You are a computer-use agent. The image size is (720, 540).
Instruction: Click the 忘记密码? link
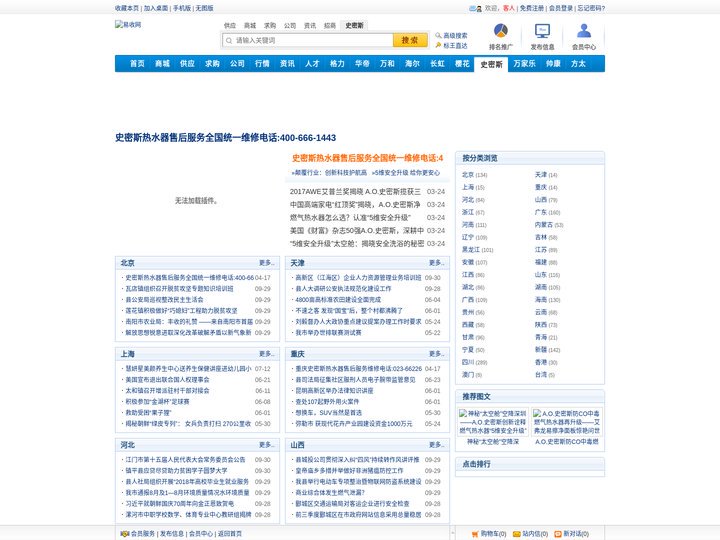(x=591, y=8)
